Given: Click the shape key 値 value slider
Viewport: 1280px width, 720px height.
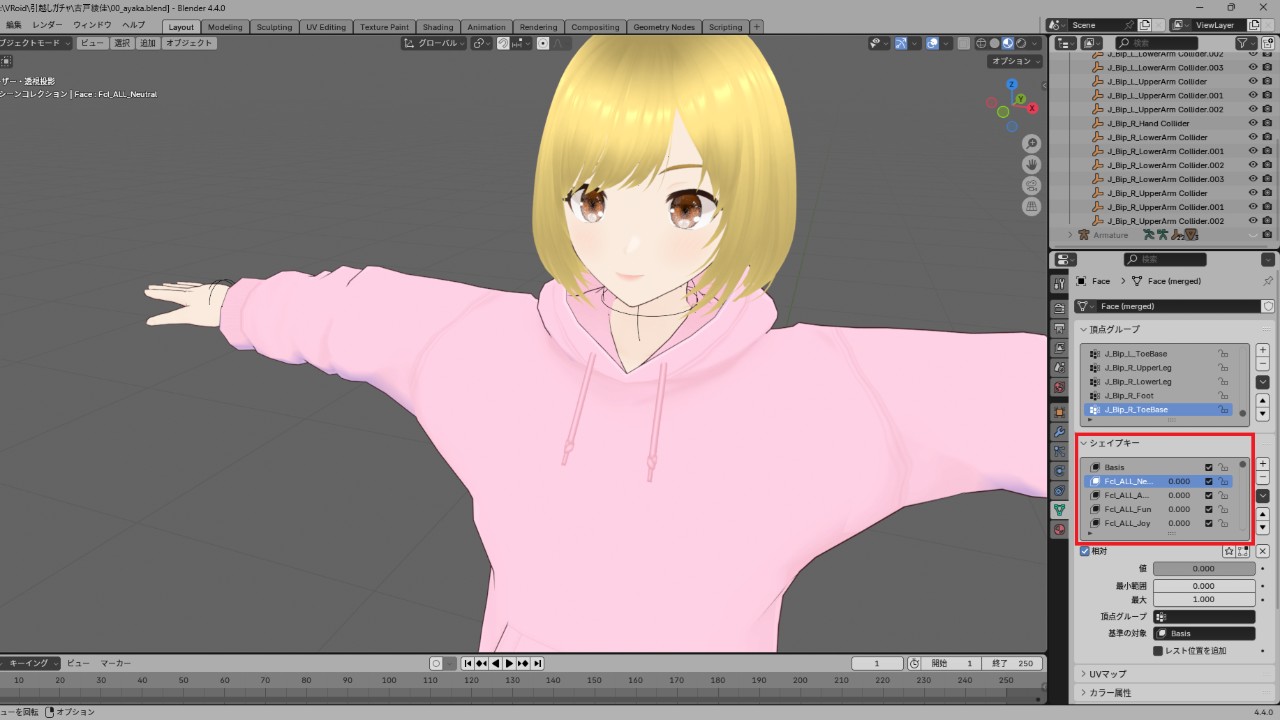Looking at the screenshot, I should [x=1203, y=568].
